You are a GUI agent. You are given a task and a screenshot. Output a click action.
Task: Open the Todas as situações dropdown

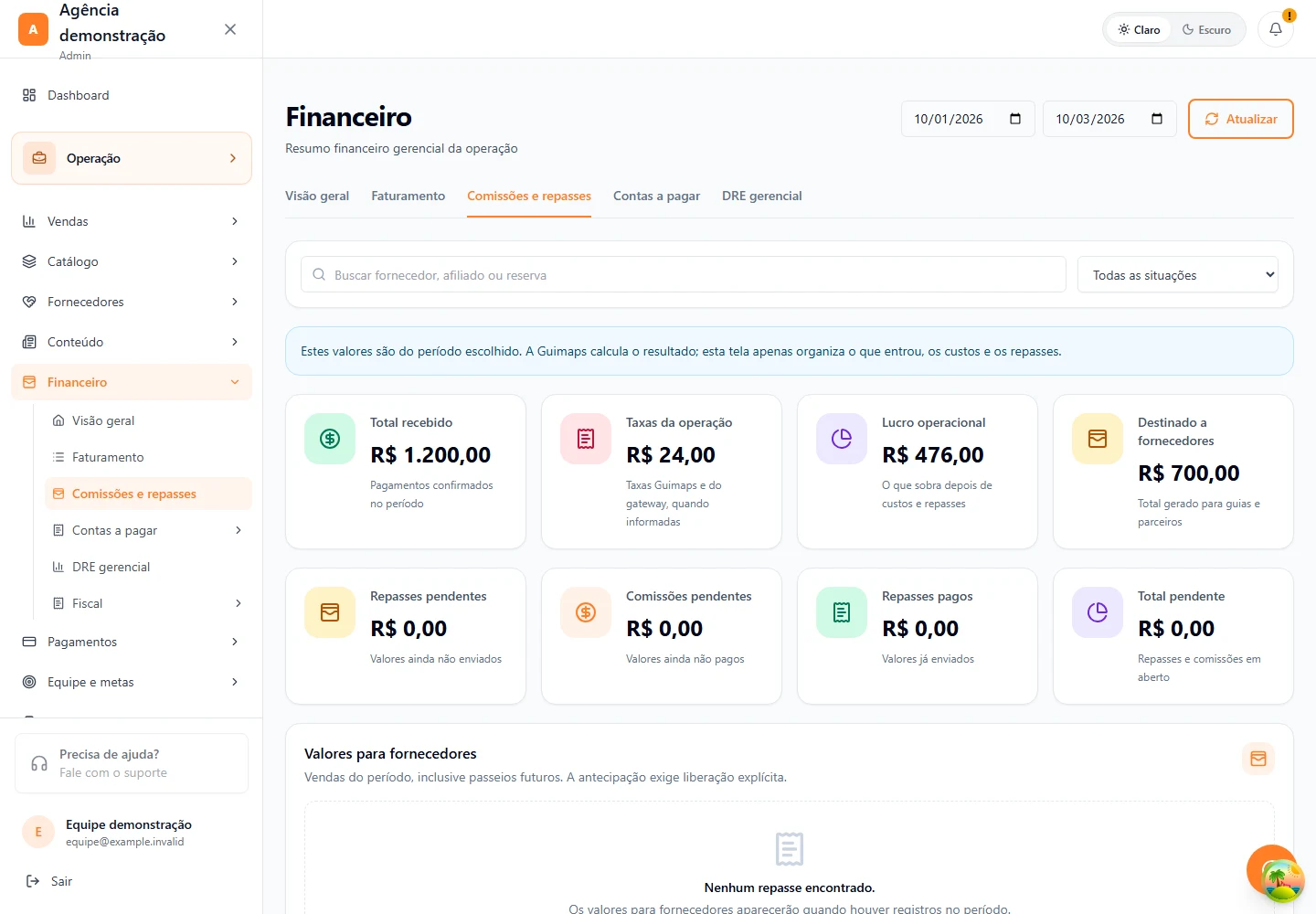point(1178,275)
